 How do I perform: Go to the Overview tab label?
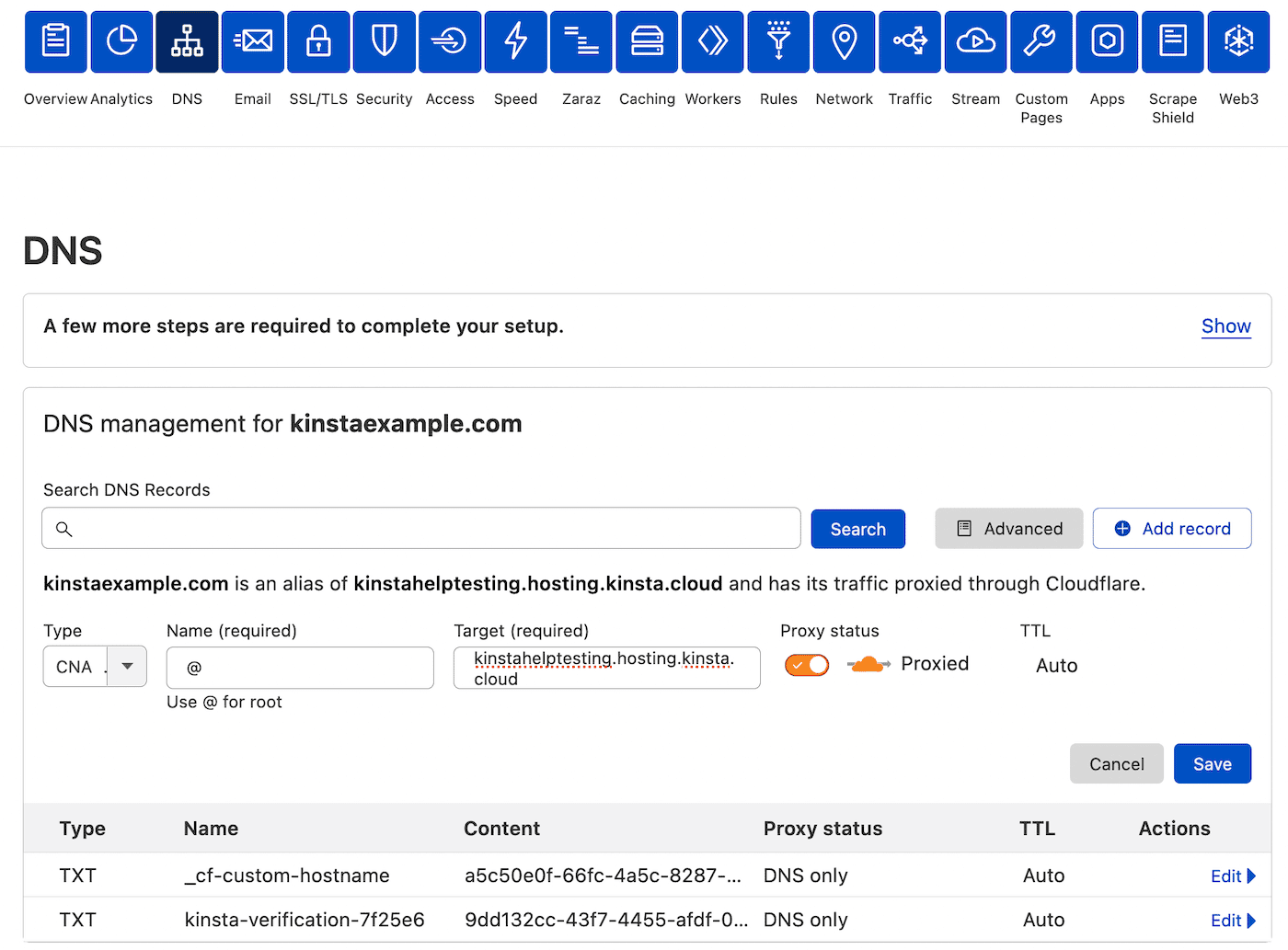click(56, 99)
